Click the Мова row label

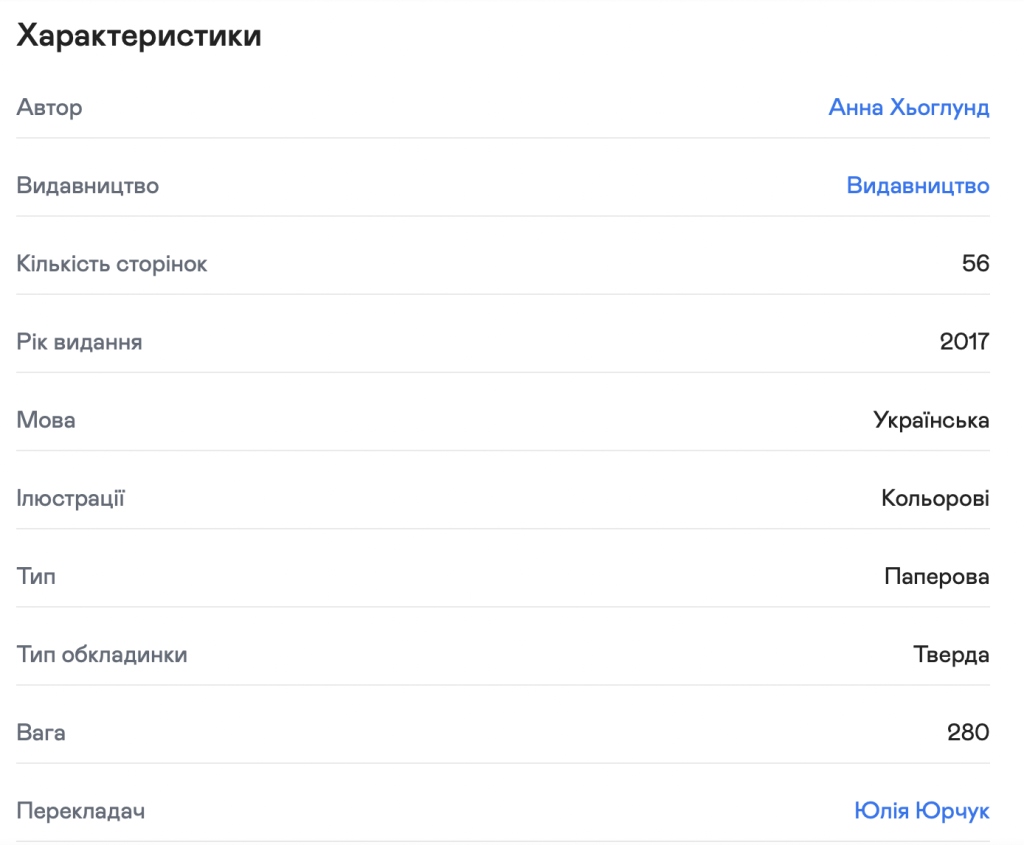coord(46,420)
